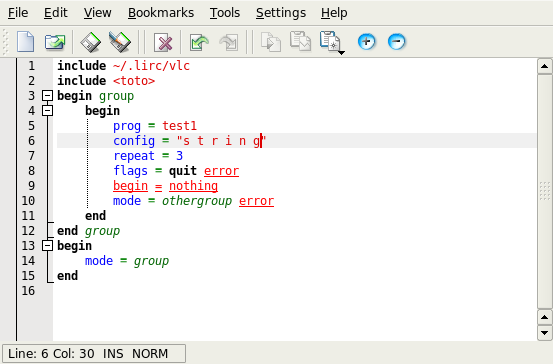
Task: Click the "mode" keyword on line 14
Action: [99, 261]
